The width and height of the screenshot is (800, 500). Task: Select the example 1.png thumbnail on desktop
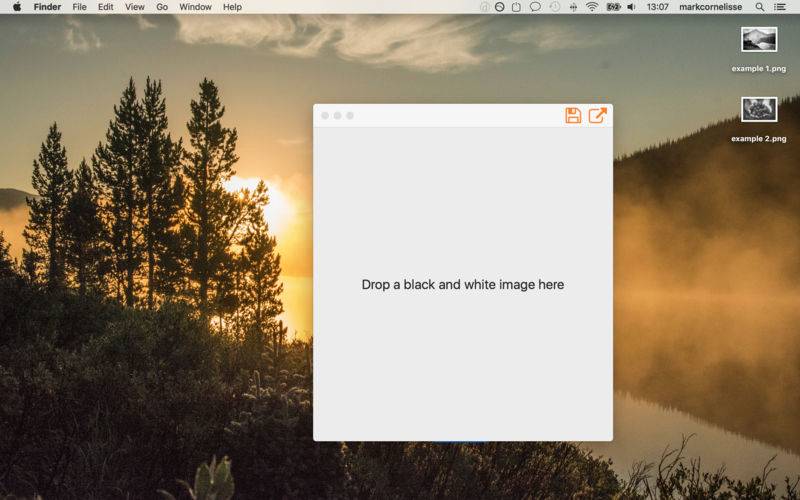(759, 39)
